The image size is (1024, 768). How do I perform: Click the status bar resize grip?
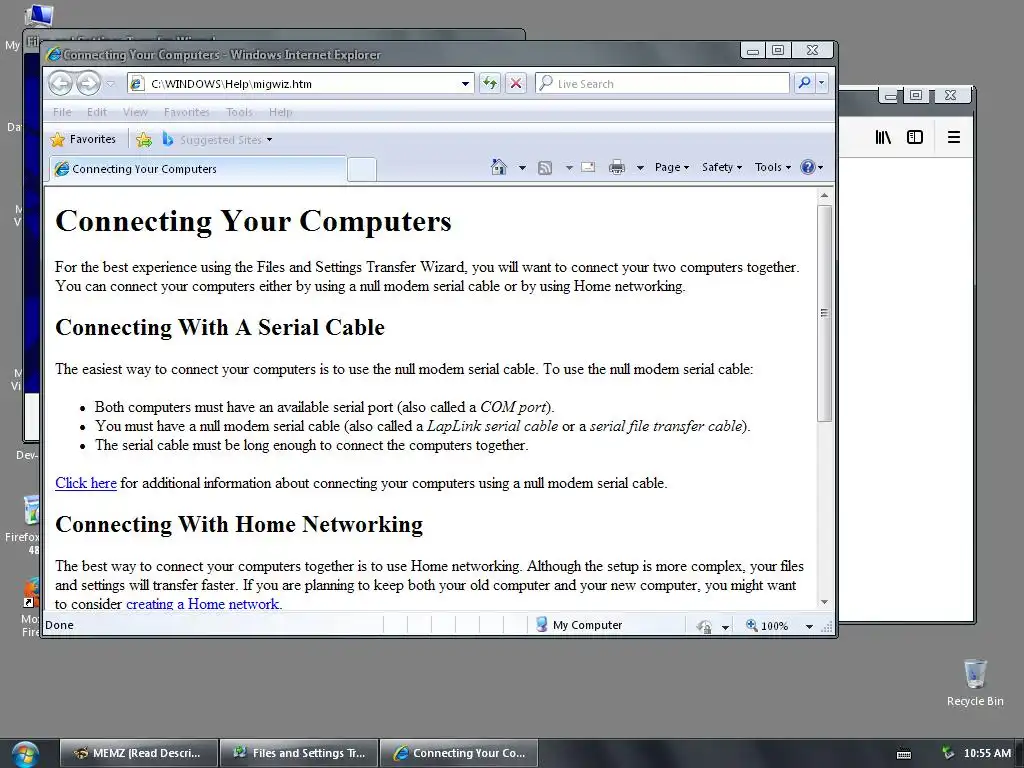(x=827, y=628)
